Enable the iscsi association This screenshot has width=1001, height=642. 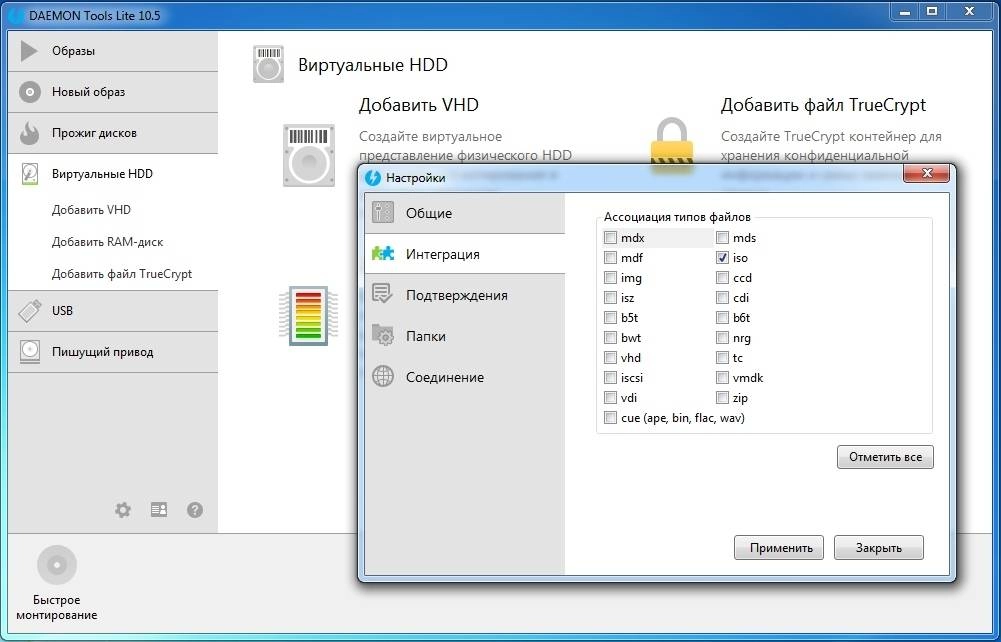pyautogui.click(x=610, y=378)
